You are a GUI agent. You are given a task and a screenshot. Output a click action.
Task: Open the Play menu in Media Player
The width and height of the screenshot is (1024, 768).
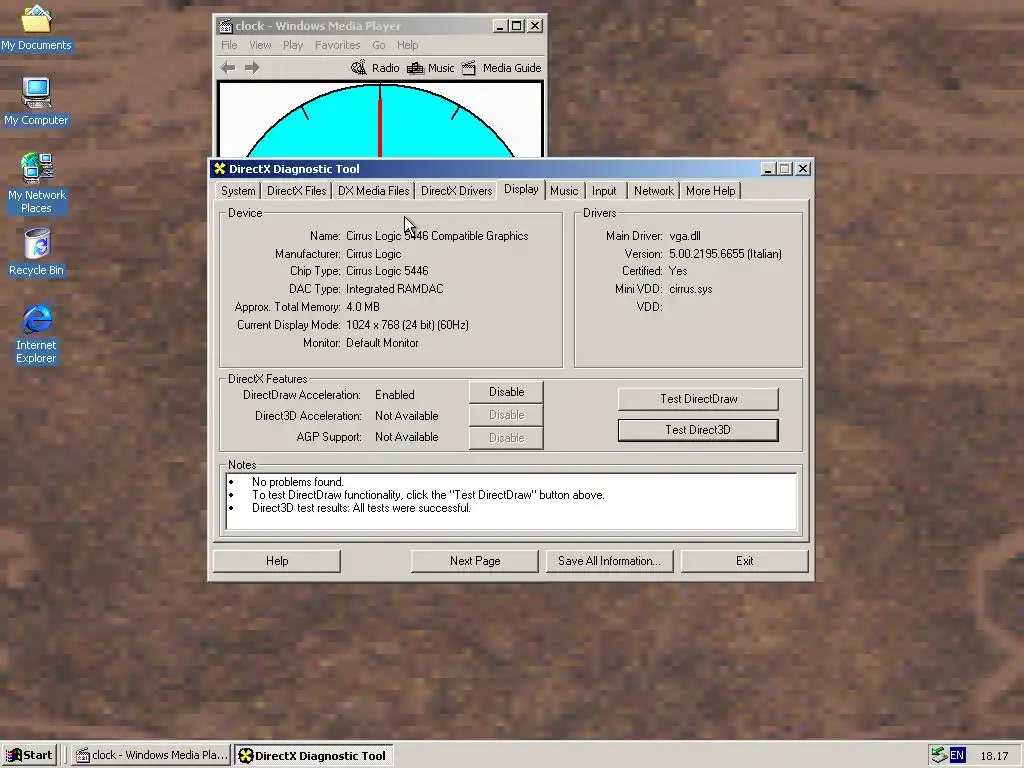coord(293,45)
